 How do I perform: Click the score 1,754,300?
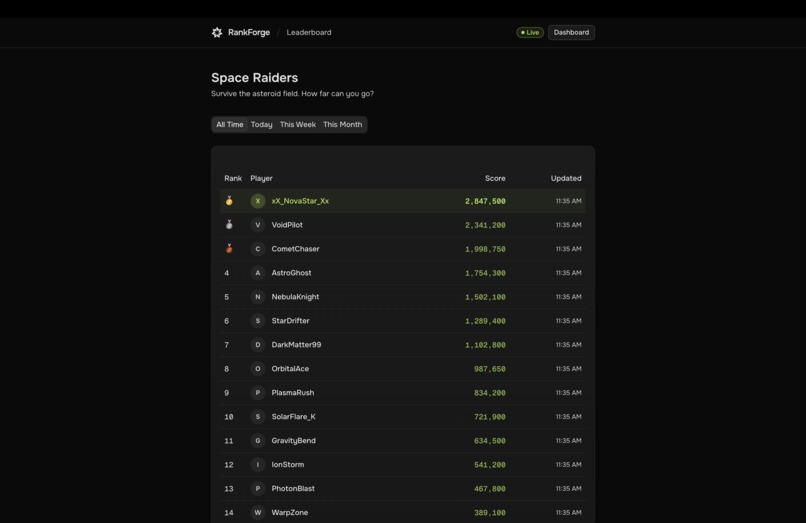click(x=485, y=273)
